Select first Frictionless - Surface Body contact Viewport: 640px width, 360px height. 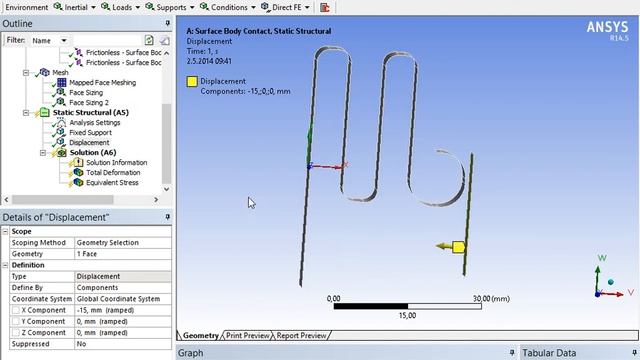tap(123, 53)
